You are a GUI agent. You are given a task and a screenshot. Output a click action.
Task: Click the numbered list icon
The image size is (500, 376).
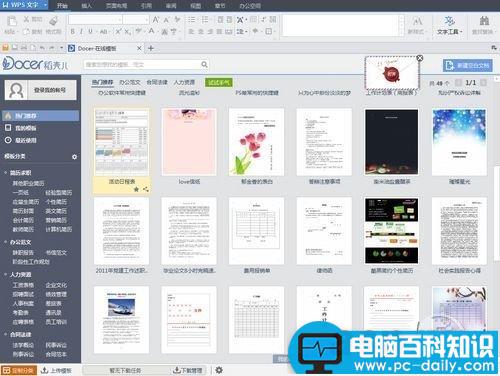[205, 20]
